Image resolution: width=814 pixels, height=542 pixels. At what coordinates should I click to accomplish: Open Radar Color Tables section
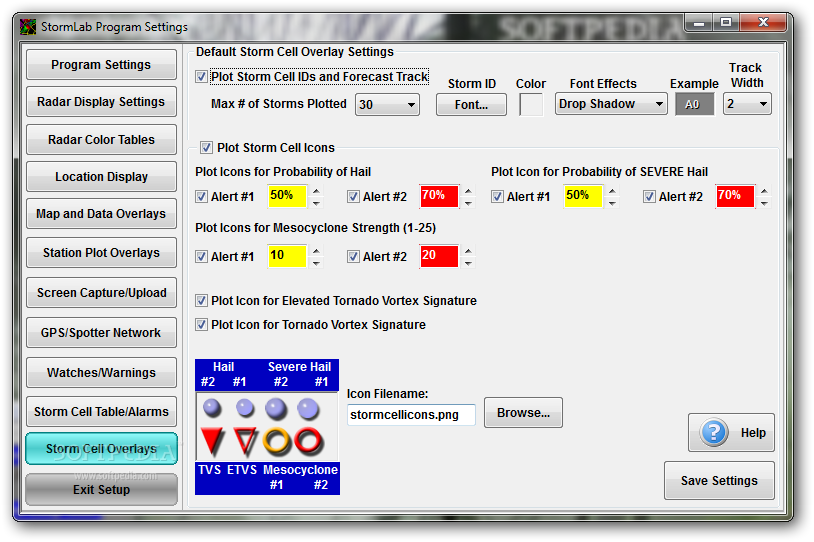(x=101, y=140)
